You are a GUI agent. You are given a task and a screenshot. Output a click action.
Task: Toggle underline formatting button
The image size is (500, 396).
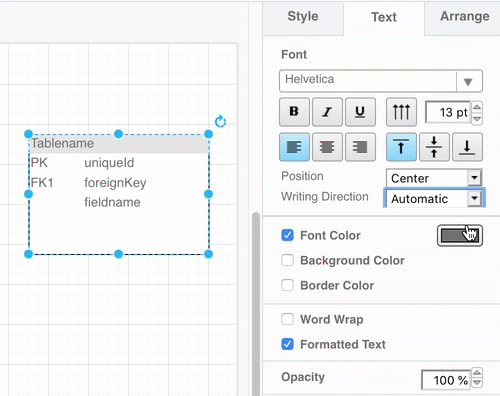(x=360, y=112)
